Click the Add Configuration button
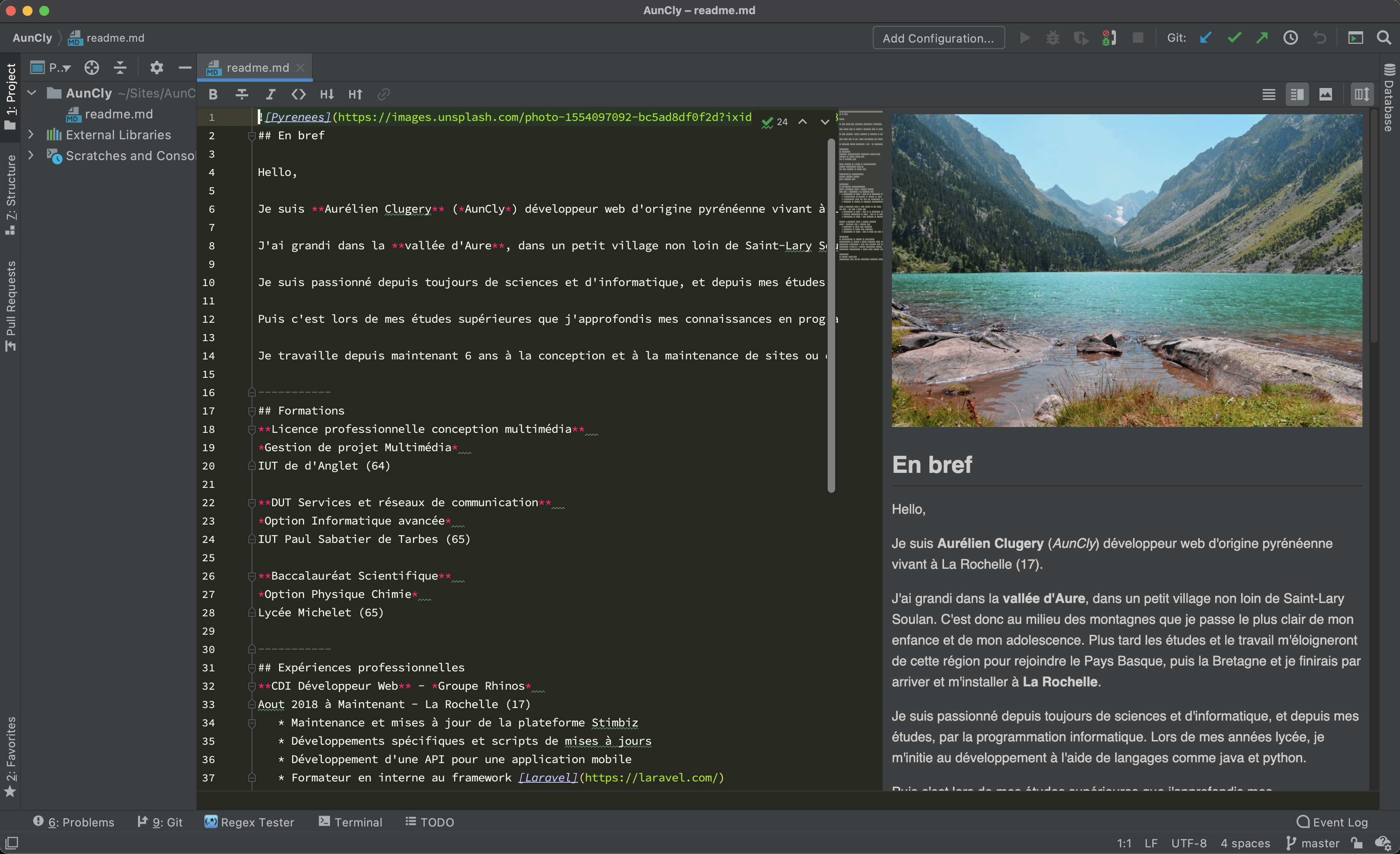The height and width of the screenshot is (854, 1400). tap(939, 38)
